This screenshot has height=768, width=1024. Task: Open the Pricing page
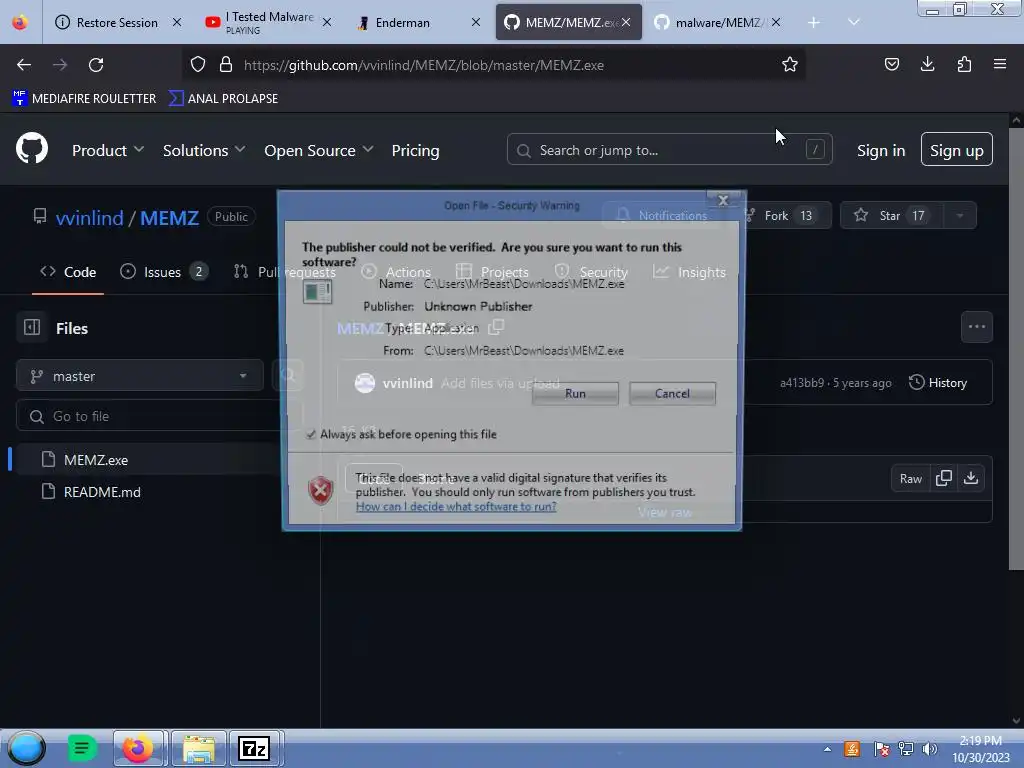415,150
